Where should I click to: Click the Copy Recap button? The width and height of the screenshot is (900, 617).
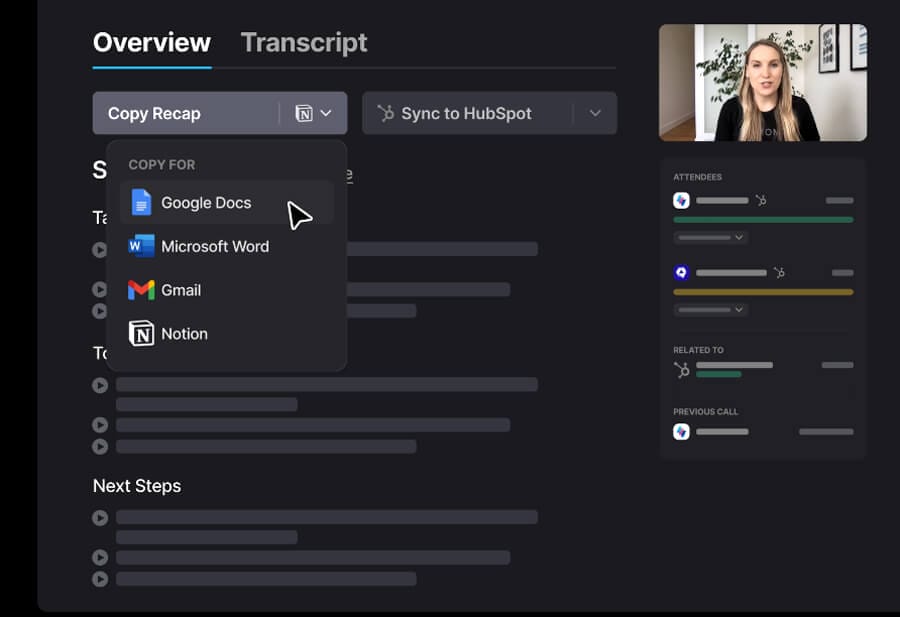coord(220,113)
